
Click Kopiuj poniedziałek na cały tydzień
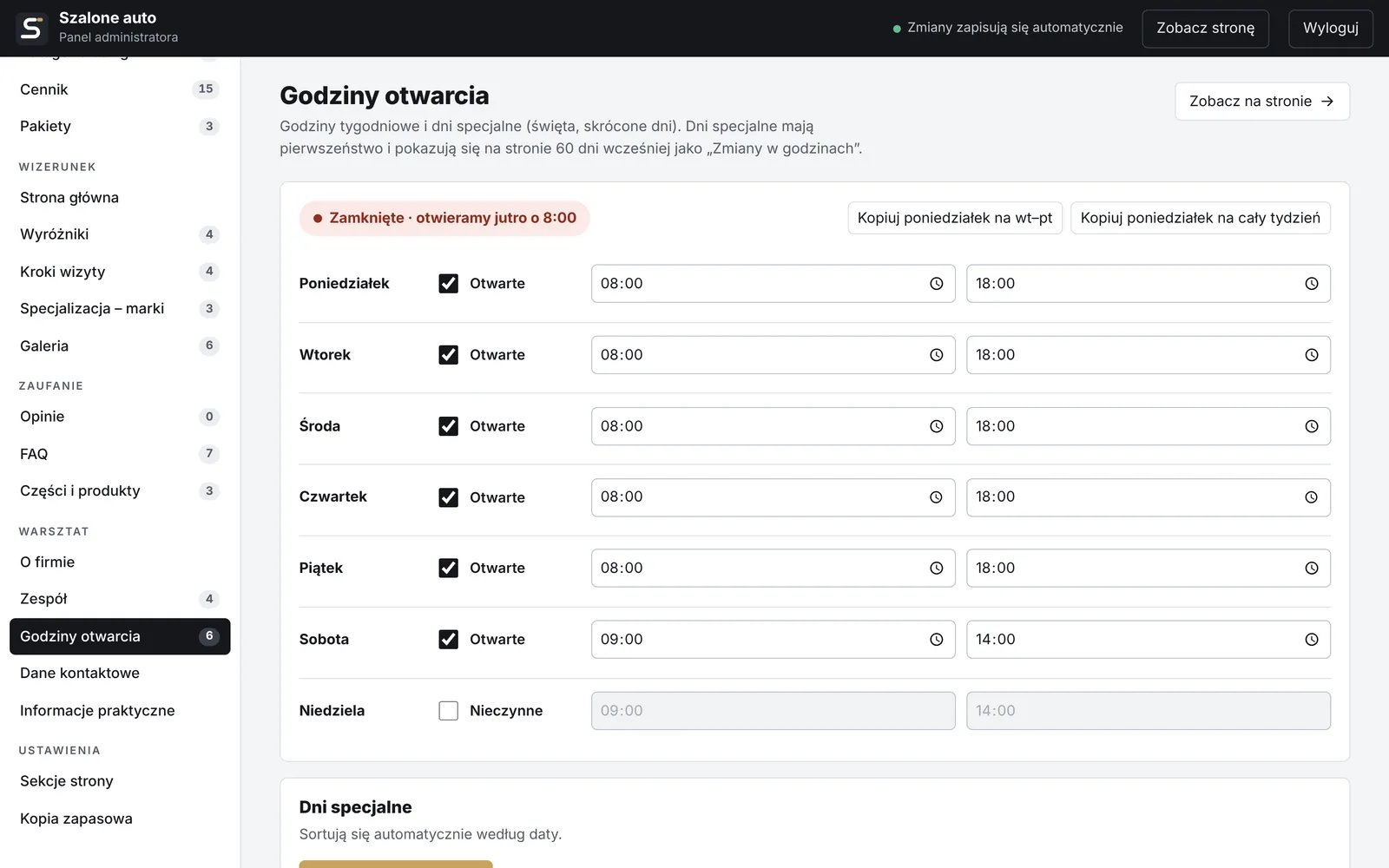click(x=1200, y=218)
